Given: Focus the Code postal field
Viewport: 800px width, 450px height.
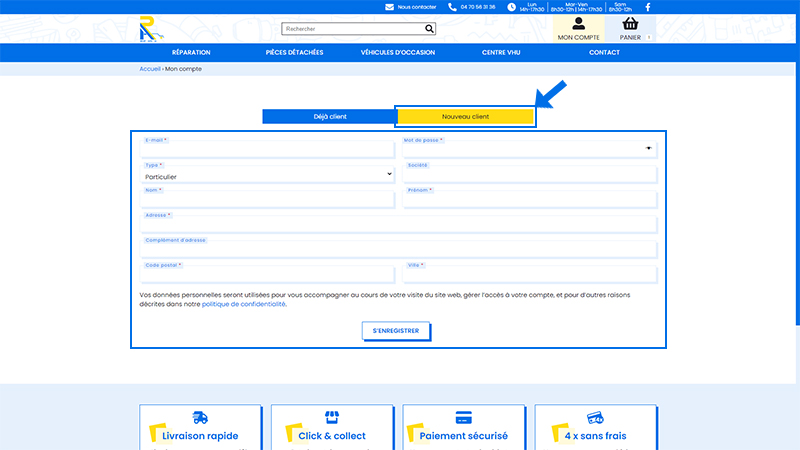Looking at the screenshot, I should tap(267, 275).
